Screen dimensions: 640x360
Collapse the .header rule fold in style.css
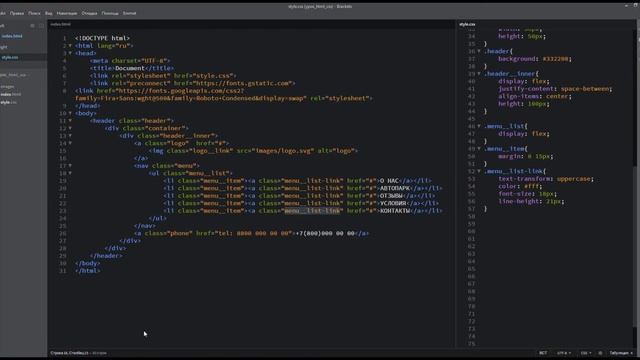479,51
